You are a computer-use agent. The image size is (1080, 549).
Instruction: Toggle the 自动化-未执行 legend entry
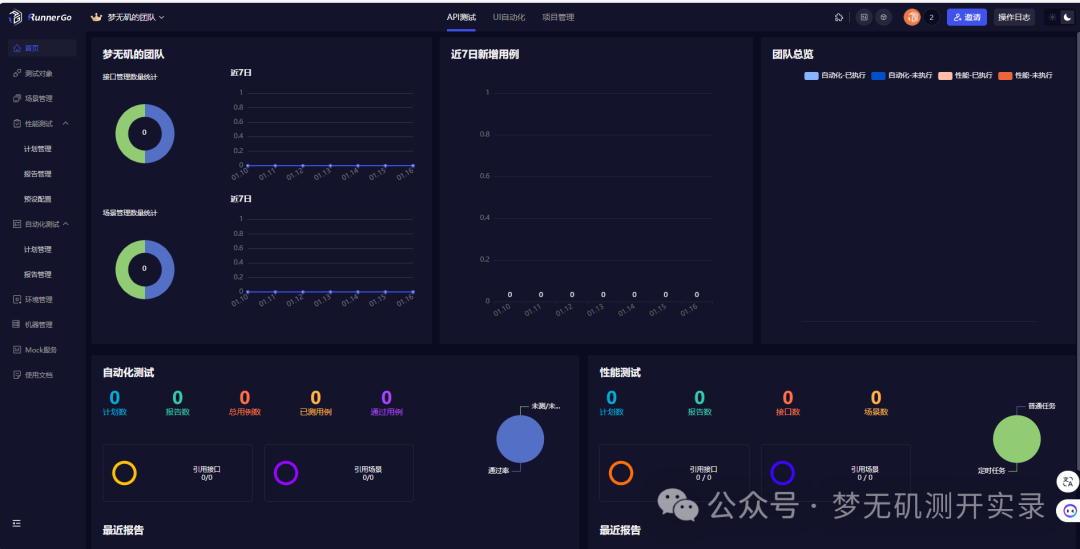(902, 76)
